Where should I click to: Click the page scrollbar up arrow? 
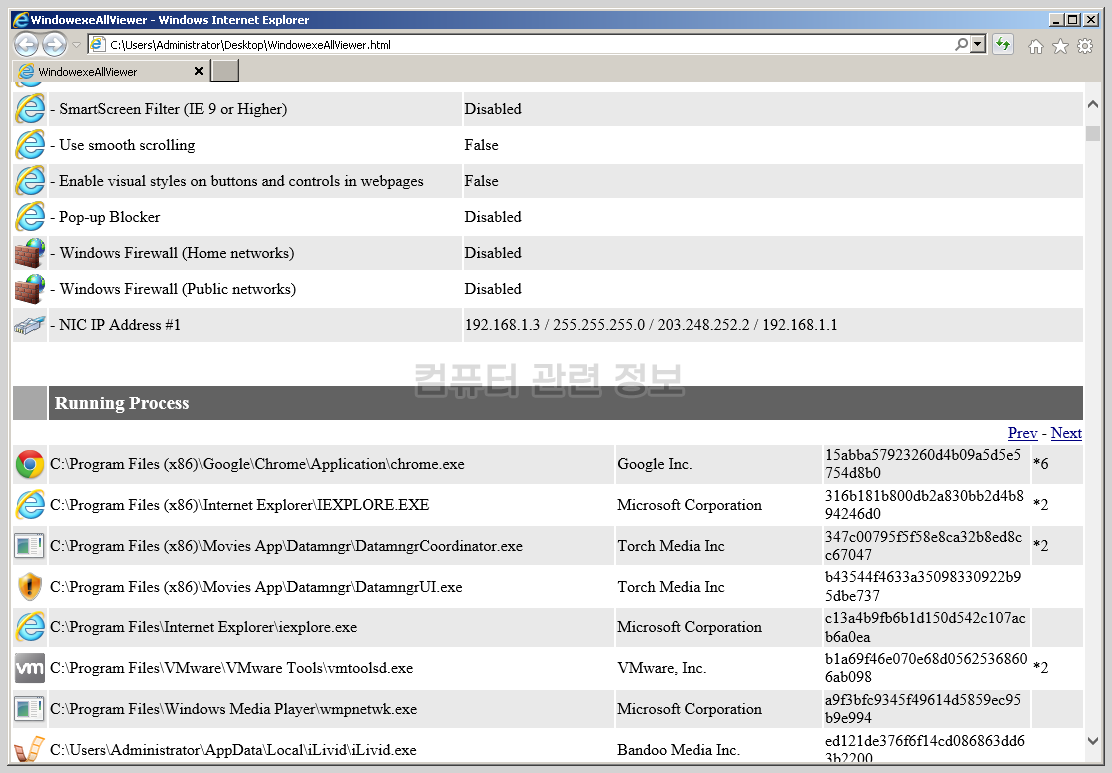coord(1093,104)
